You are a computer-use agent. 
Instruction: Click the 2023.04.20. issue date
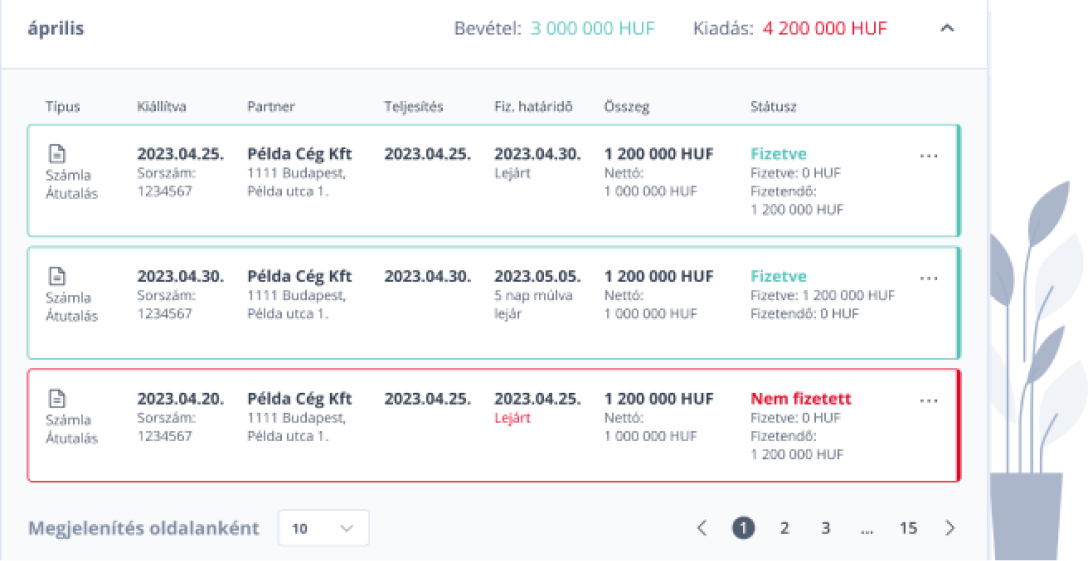pos(180,399)
